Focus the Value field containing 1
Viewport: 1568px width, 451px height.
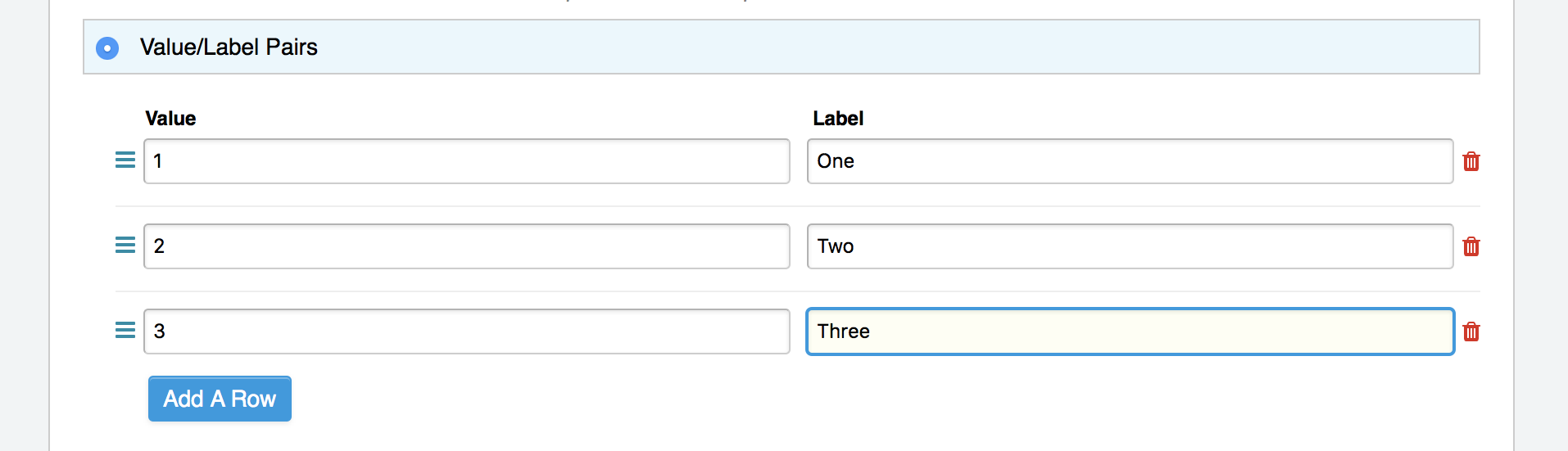click(x=467, y=161)
